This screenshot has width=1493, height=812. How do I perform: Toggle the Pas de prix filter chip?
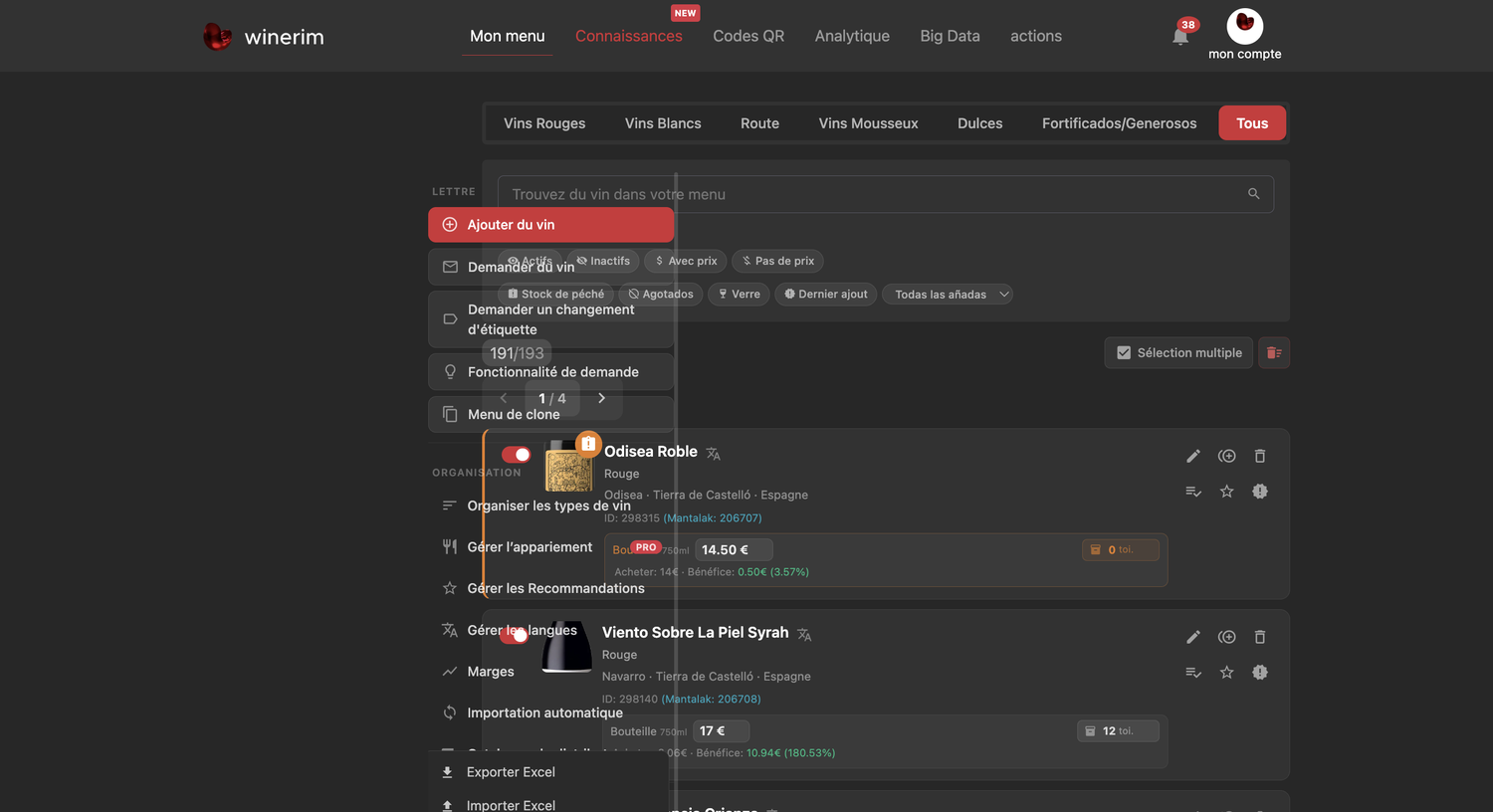778,261
